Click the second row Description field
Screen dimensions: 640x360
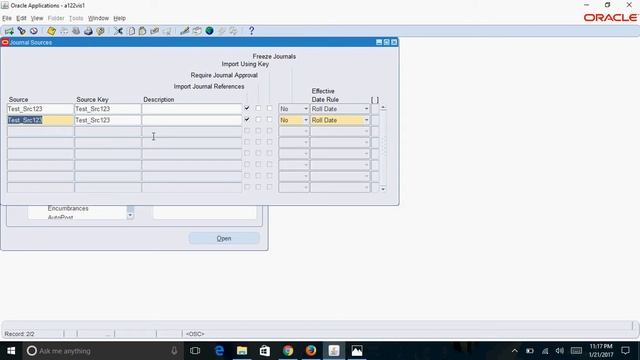click(192, 120)
